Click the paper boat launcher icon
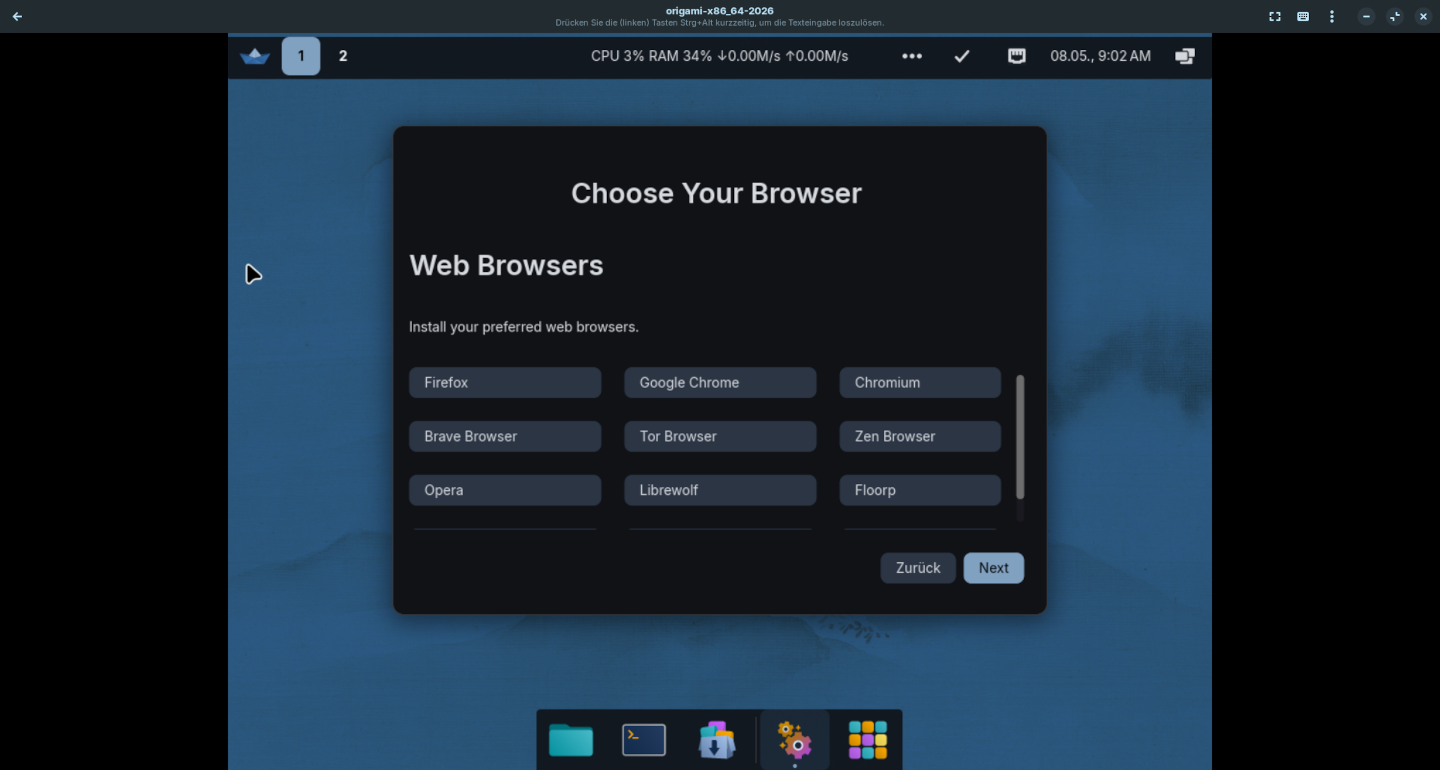Viewport: 1440px width, 770px height. coord(255,56)
